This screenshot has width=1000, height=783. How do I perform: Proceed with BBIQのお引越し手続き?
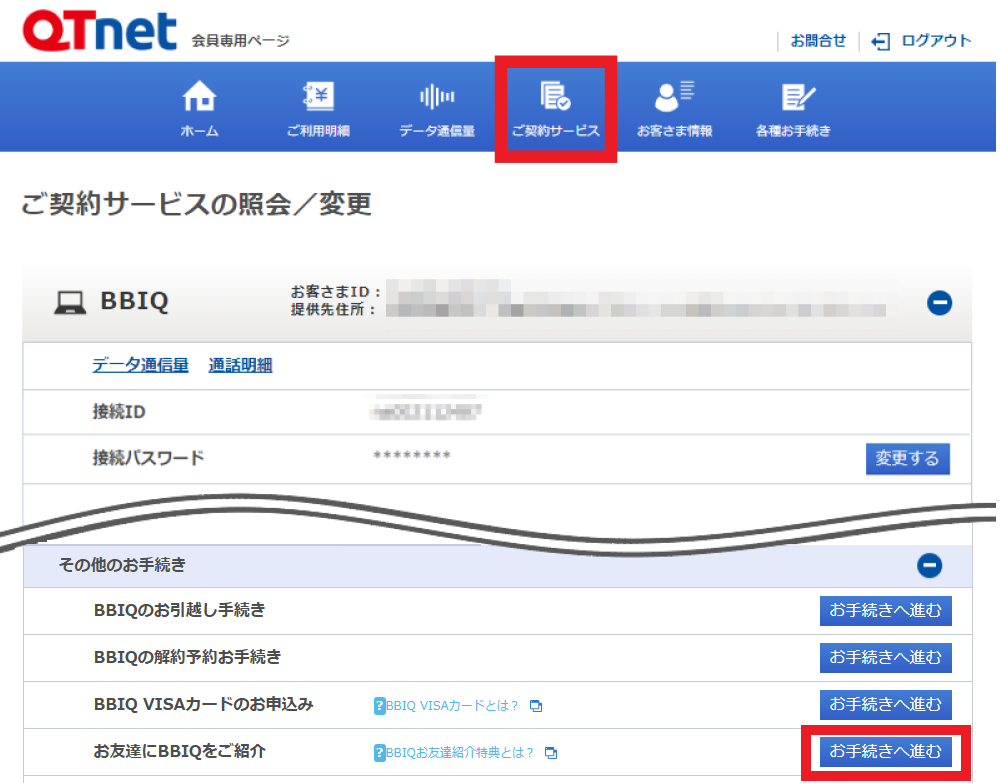point(885,610)
